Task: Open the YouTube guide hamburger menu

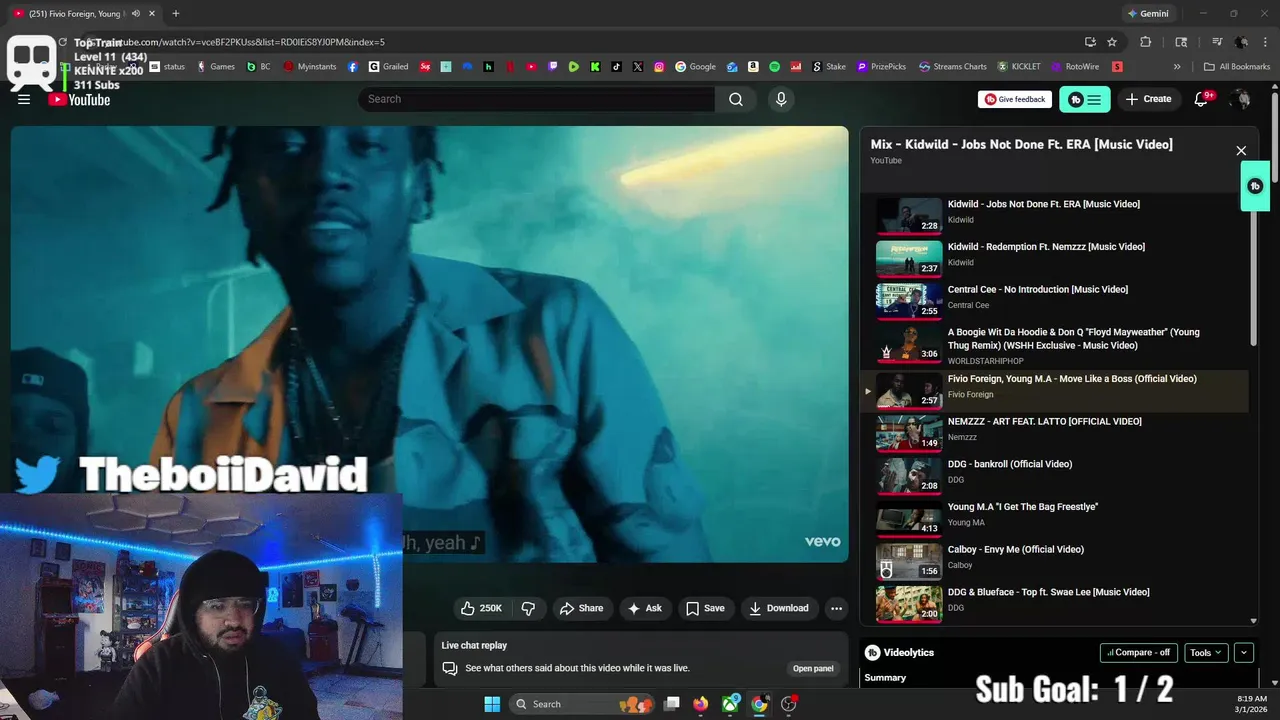Action: coord(24,99)
